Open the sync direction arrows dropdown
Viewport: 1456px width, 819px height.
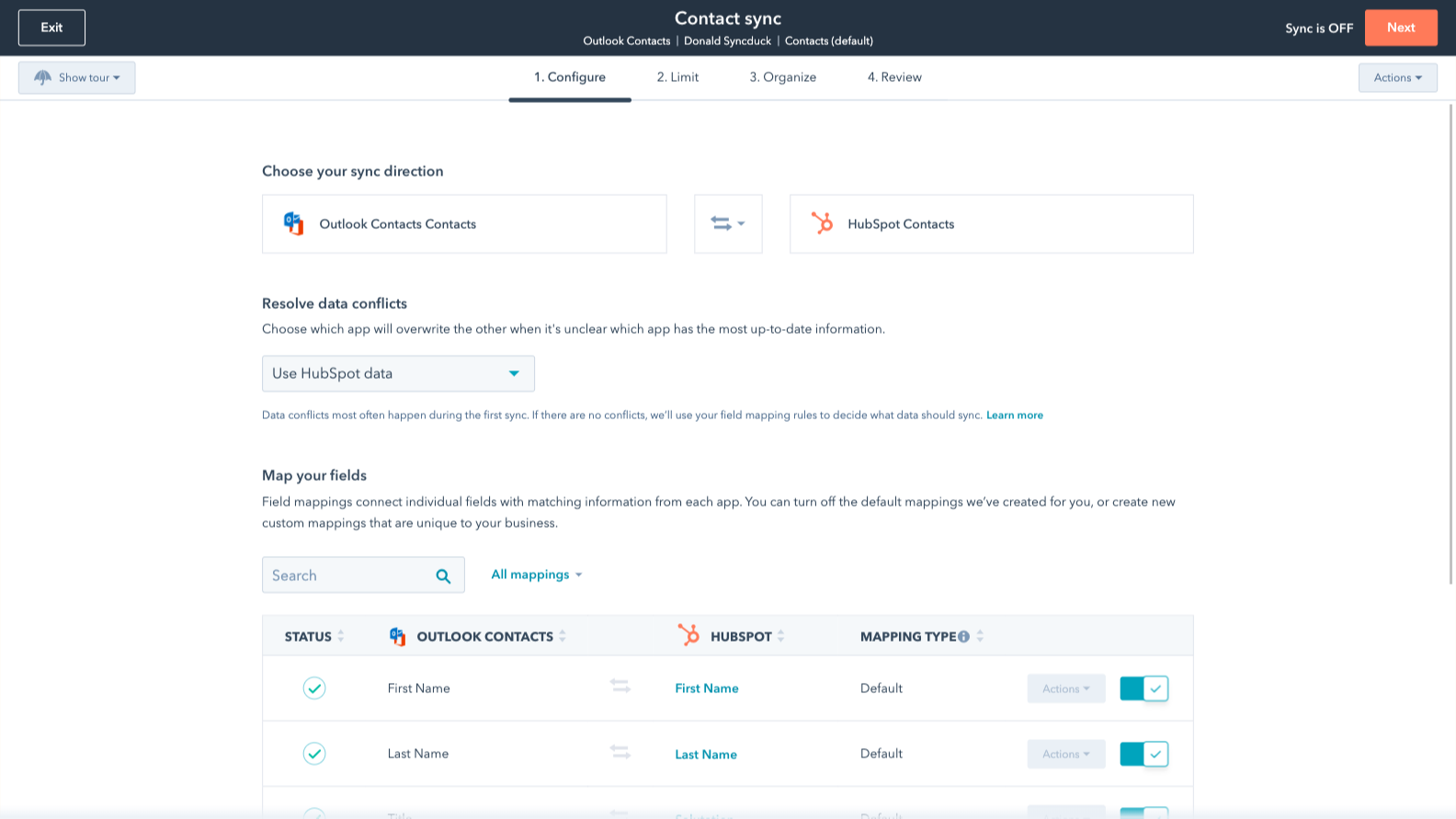(x=727, y=223)
